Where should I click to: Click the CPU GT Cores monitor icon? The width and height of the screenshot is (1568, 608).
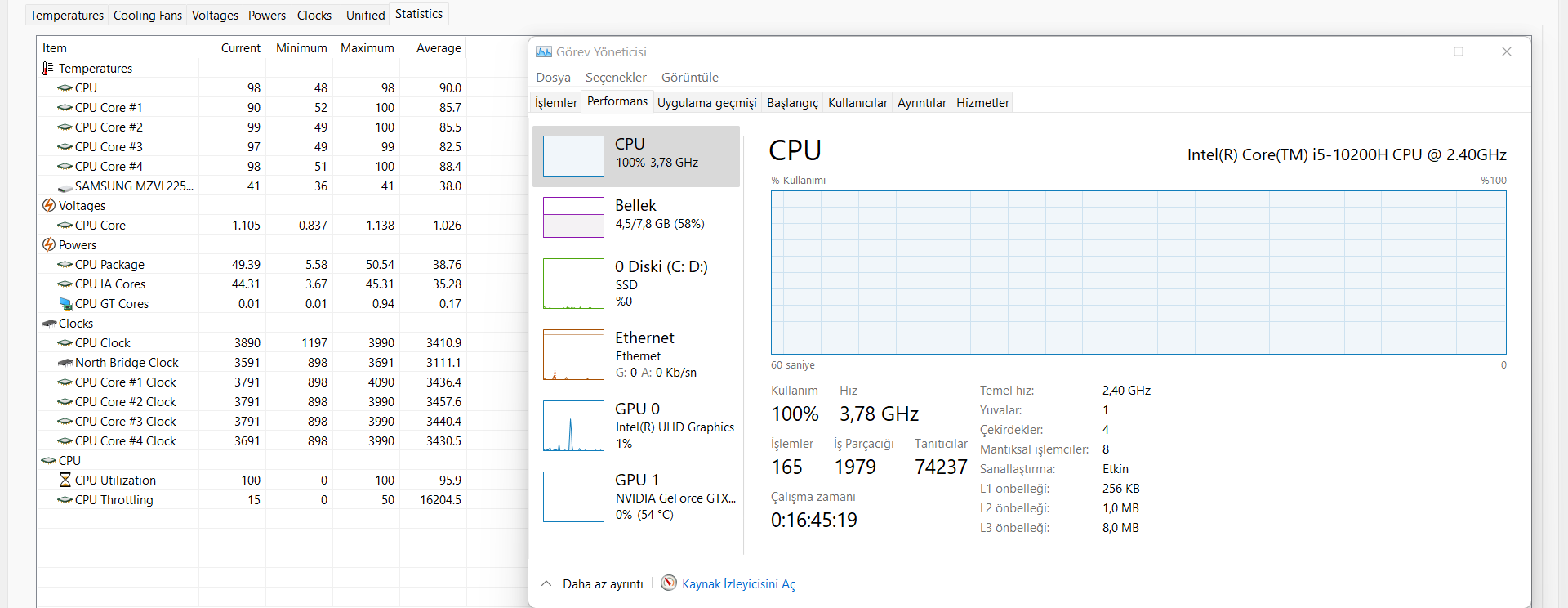coord(66,304)
